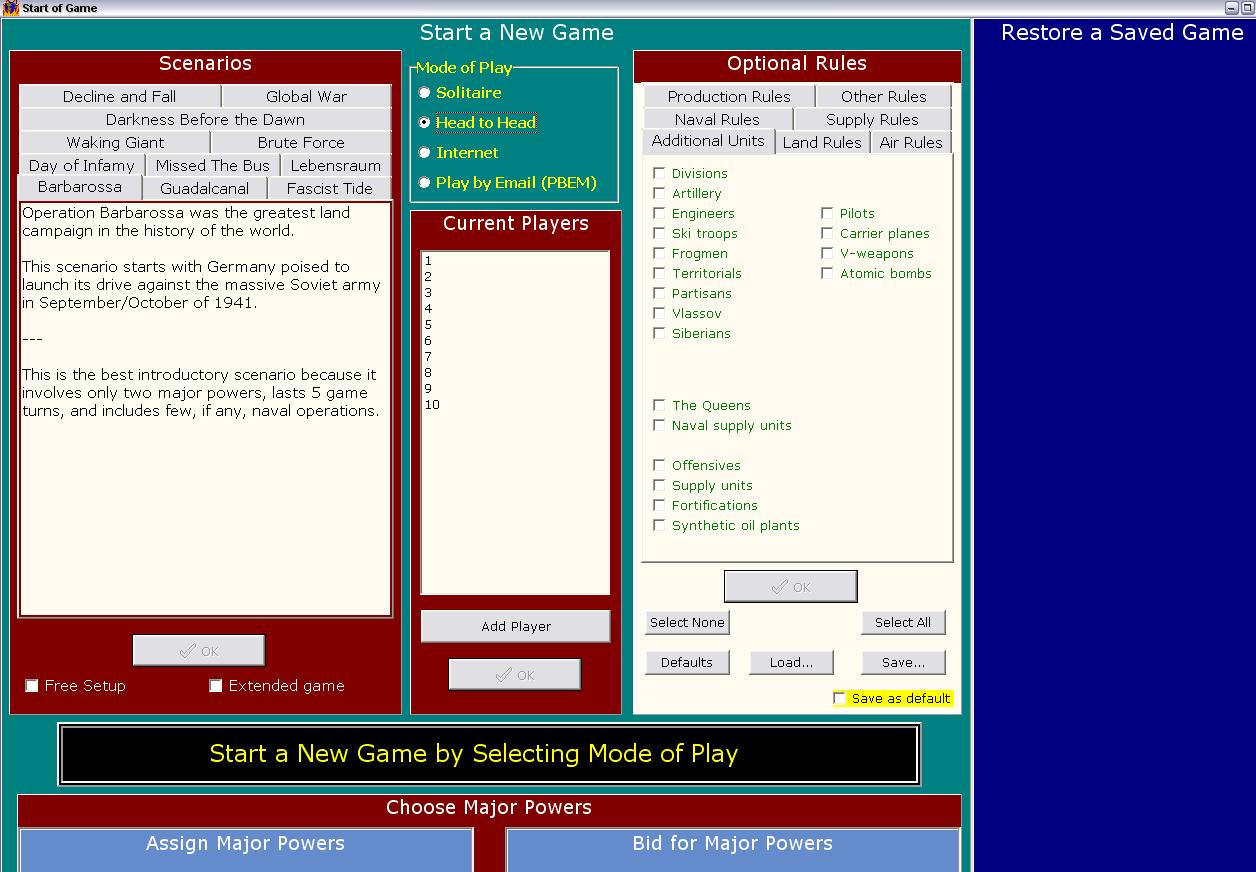This screenshot has height=872, width=1256.
Task: Select player slot 1 in the list
Action: (515, 261)
